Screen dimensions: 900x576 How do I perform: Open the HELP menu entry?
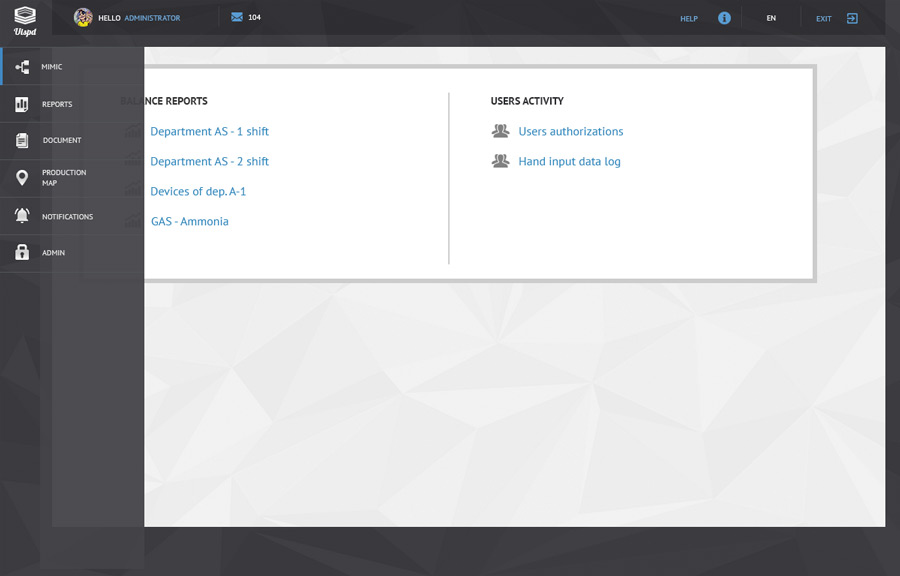coord(689,18)
